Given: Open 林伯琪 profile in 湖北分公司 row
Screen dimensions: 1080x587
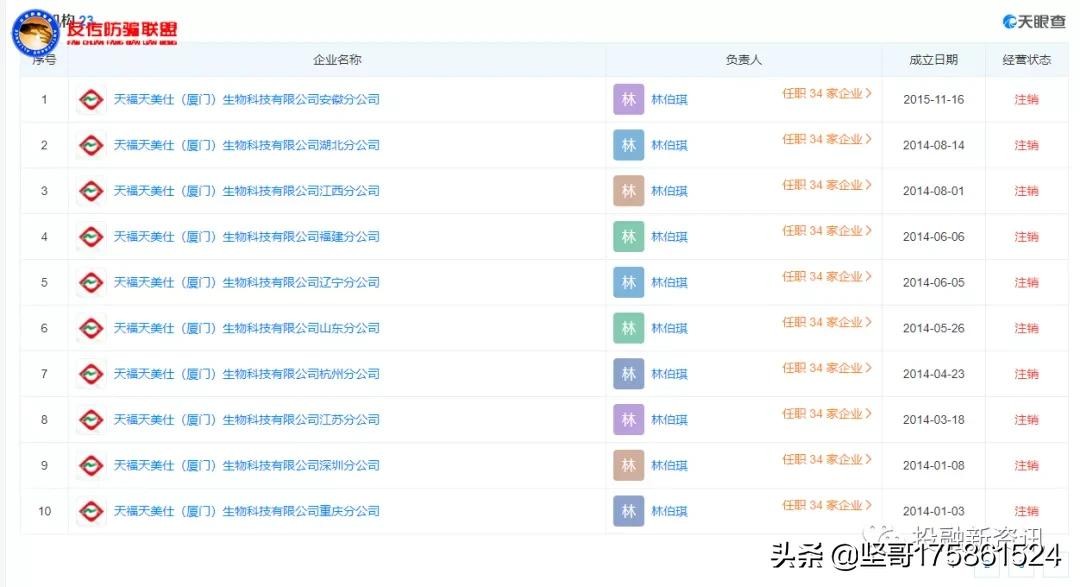Looking at the screenshot, I should (669, 146).
